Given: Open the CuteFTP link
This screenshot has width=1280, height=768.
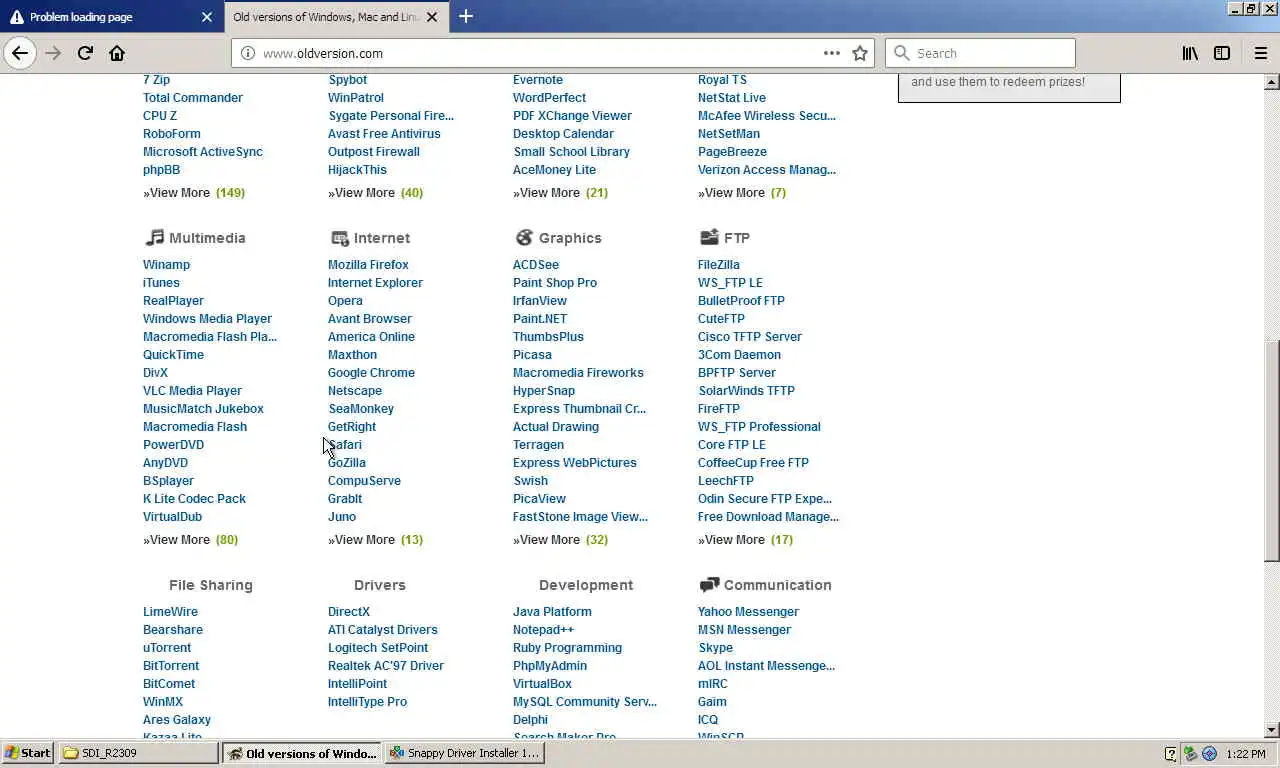Looking at the screenshot, I should 721,318.
